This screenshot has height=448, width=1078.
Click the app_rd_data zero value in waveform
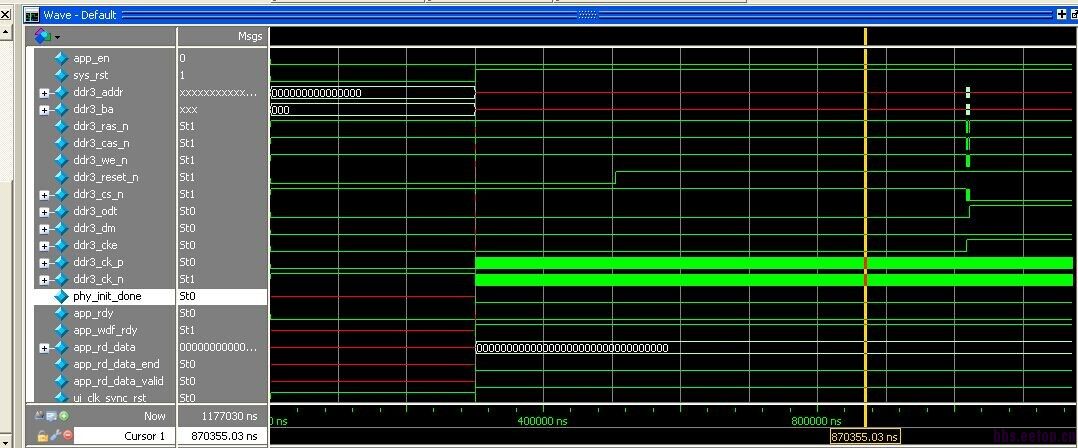572,348
